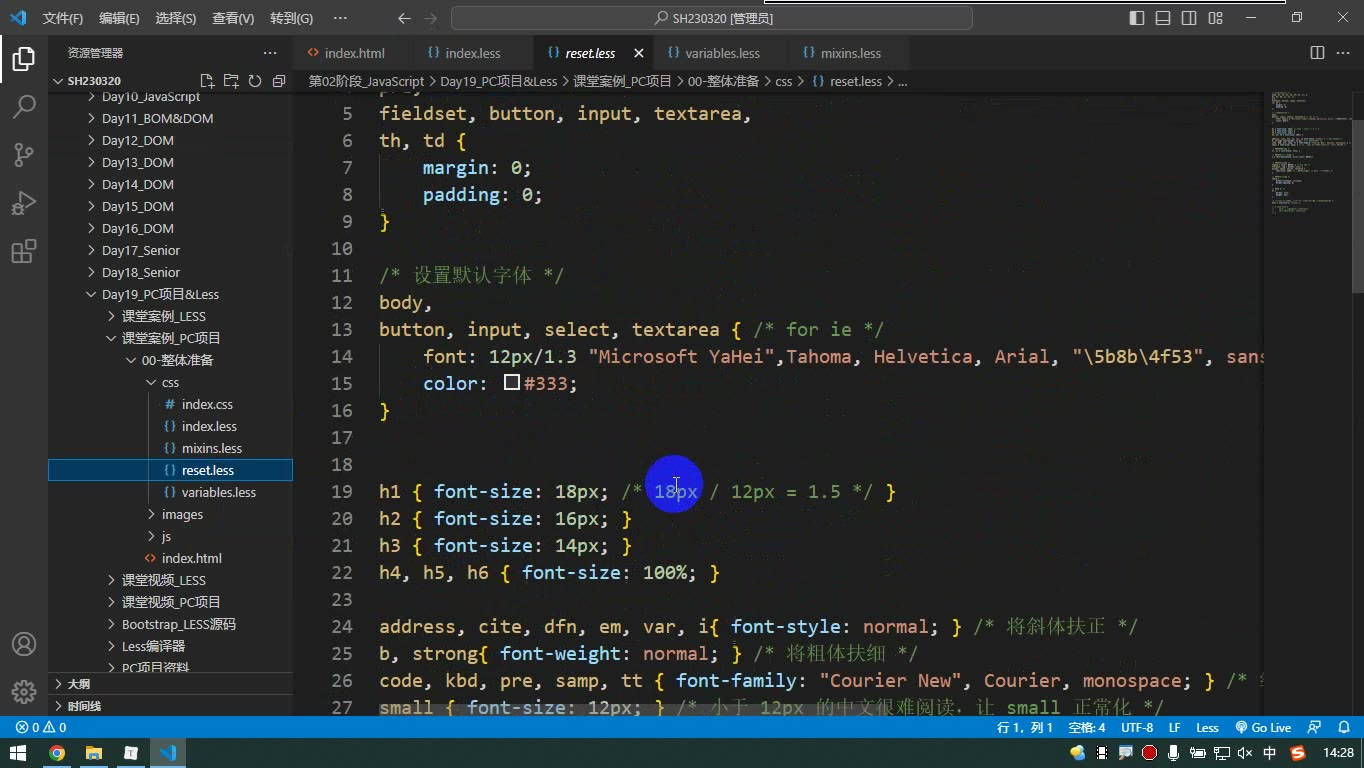
Task: Mute or unmute the system volume icon
Action: coord(1245,753)
